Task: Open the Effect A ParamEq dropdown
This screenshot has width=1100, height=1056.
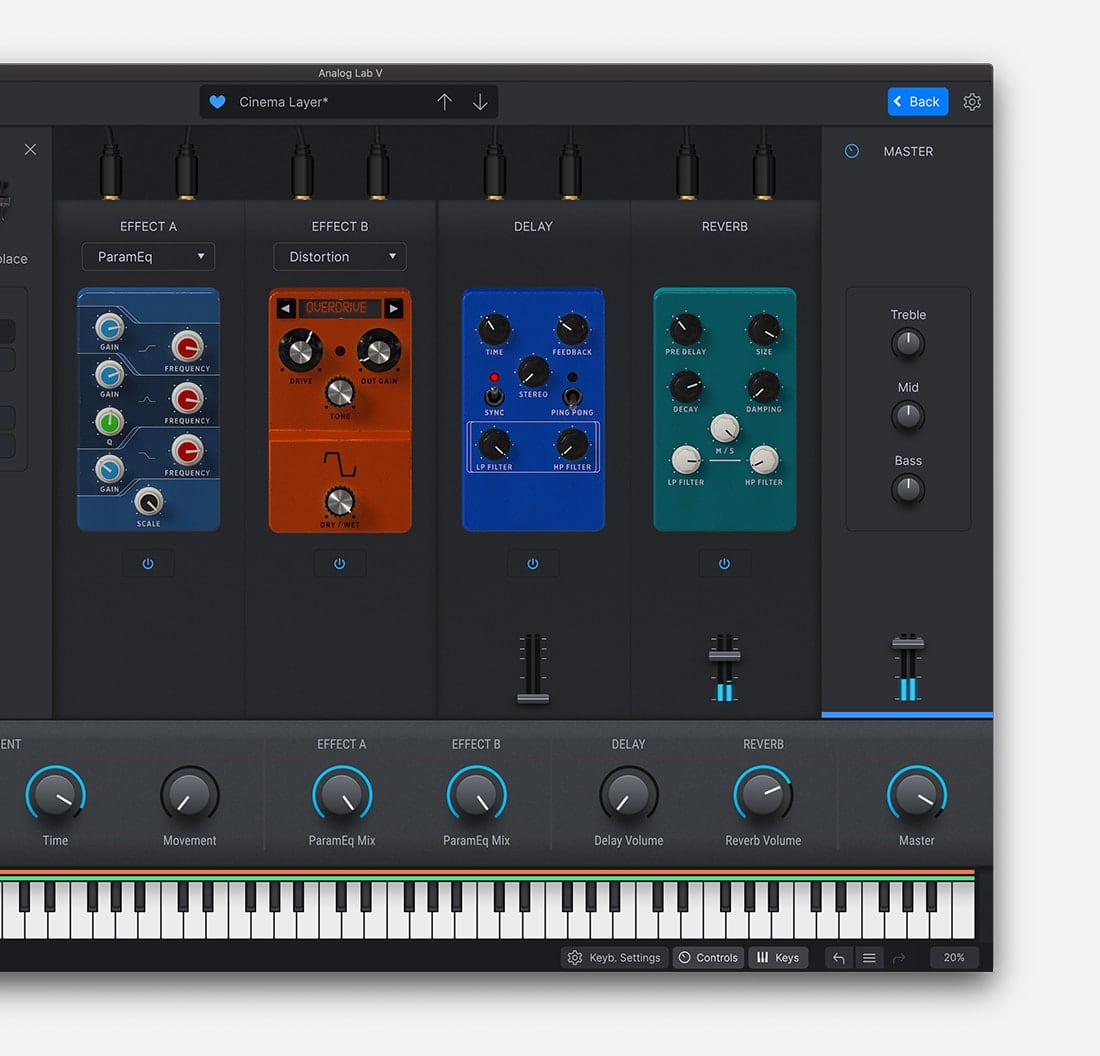Action: coord(148,257)
